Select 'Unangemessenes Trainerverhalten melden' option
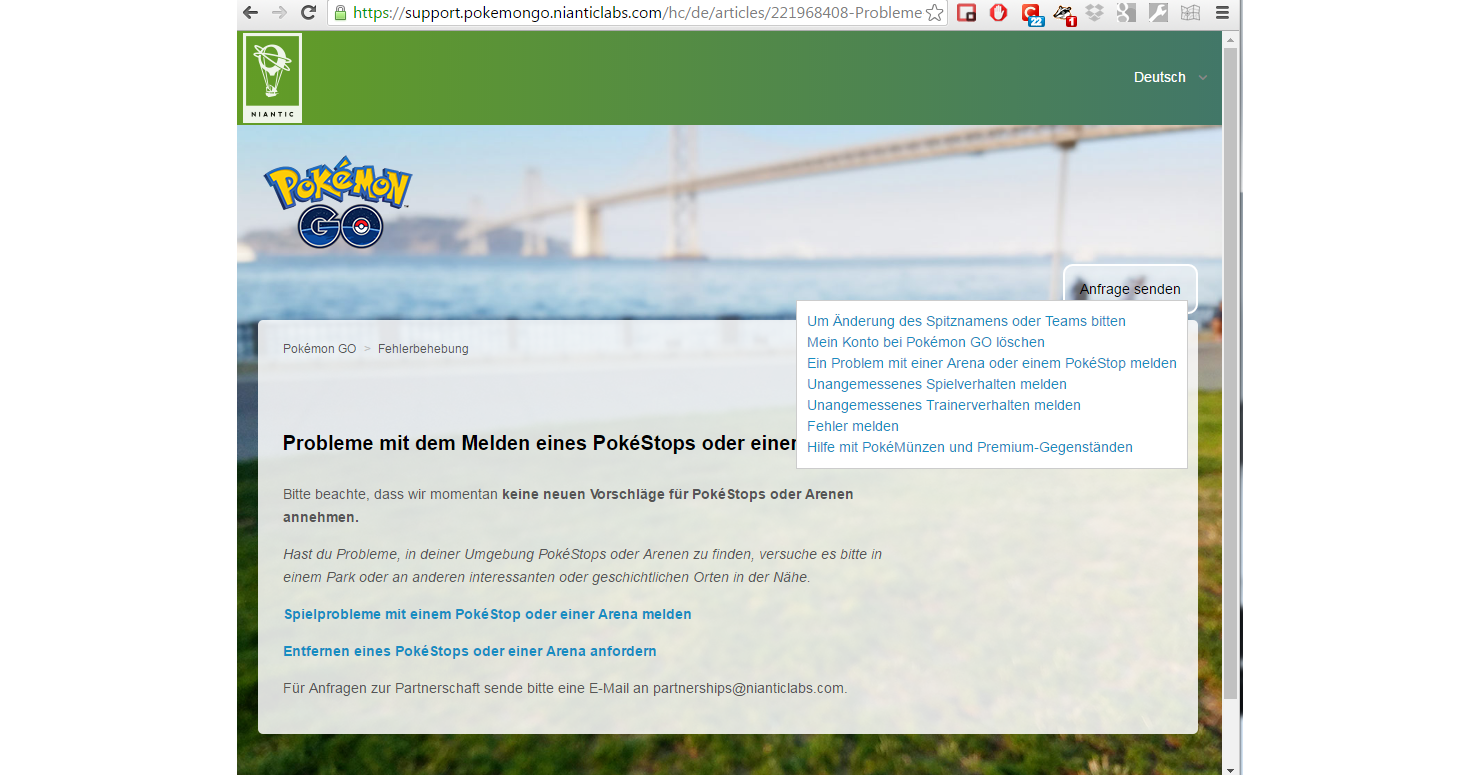 (x=943, y=405)
